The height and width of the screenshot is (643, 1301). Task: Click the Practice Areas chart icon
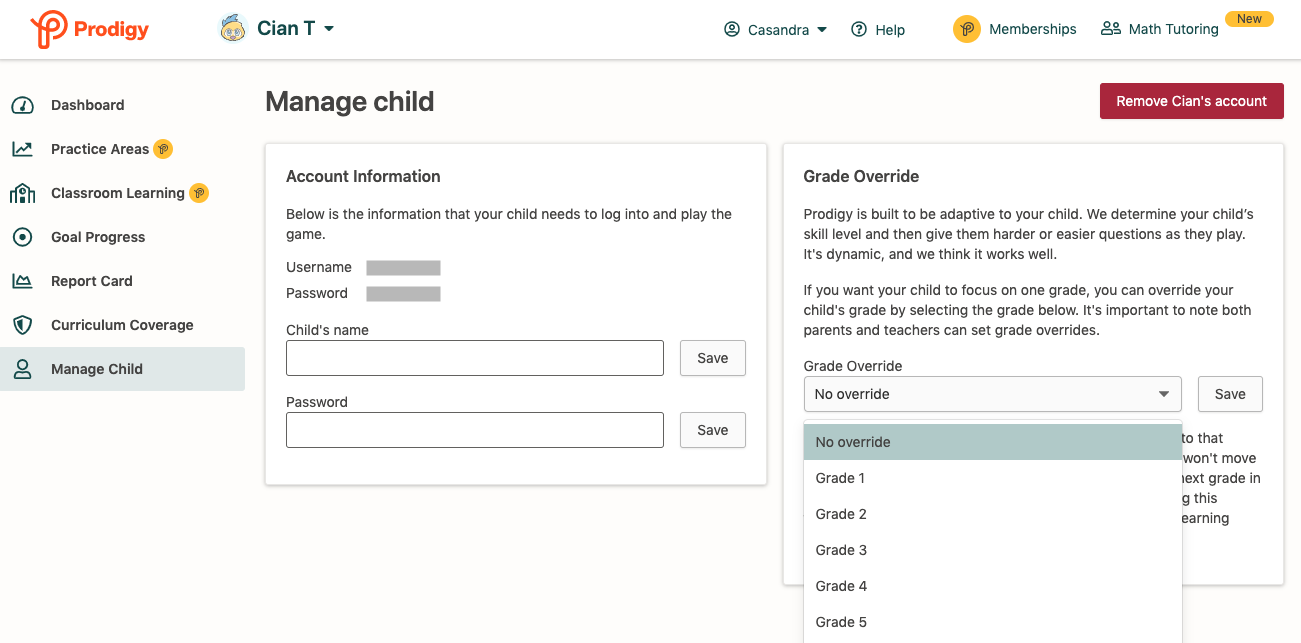click(22, 149)
